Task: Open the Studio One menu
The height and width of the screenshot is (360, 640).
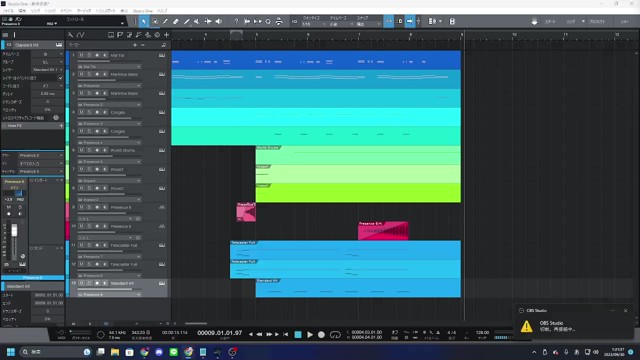Action: pyautogui.click(x=142, y=11)
